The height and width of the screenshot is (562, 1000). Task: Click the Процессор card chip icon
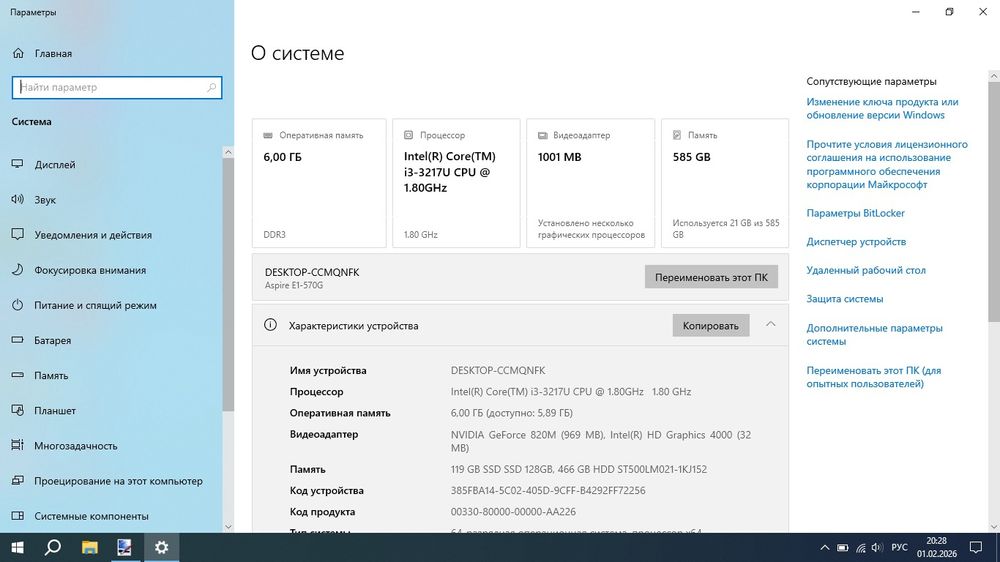tap(408, 135)
